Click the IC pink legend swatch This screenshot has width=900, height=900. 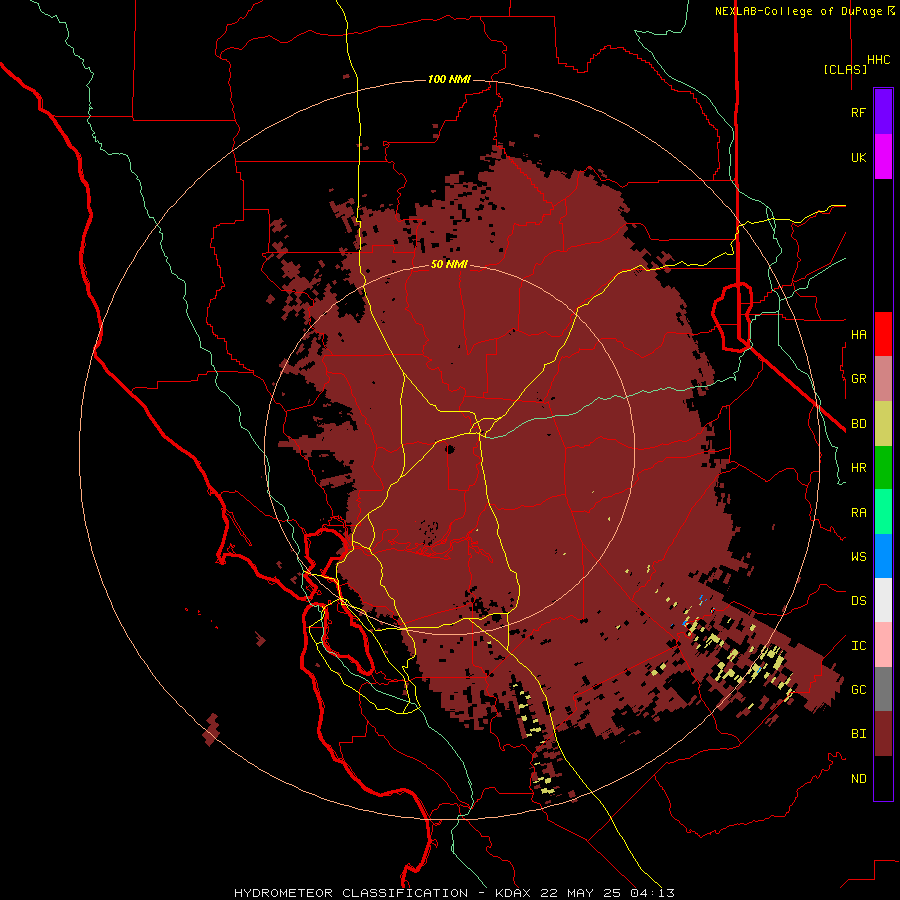tap(883, 645)
